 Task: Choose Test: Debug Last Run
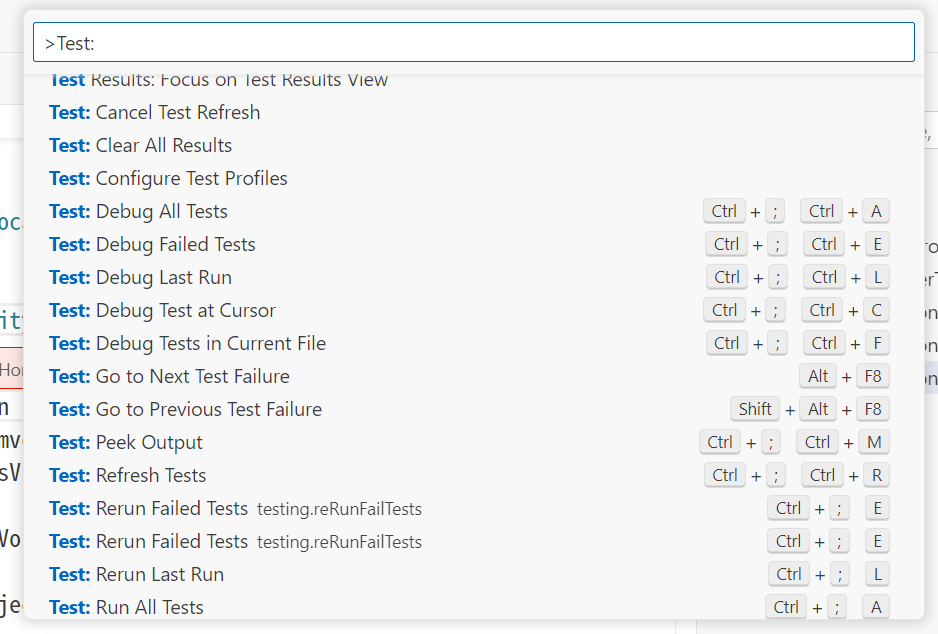(x=473, y=278)
